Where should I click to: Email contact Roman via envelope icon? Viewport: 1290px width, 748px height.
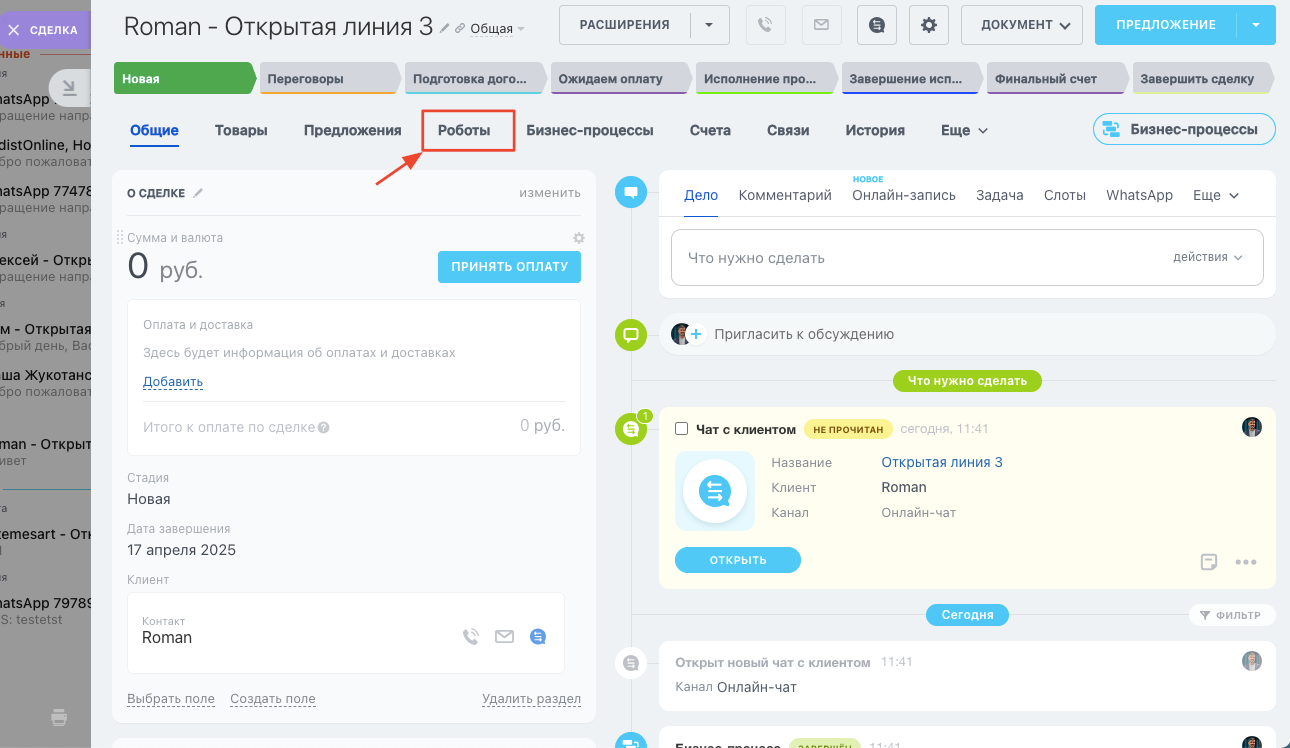504,636
